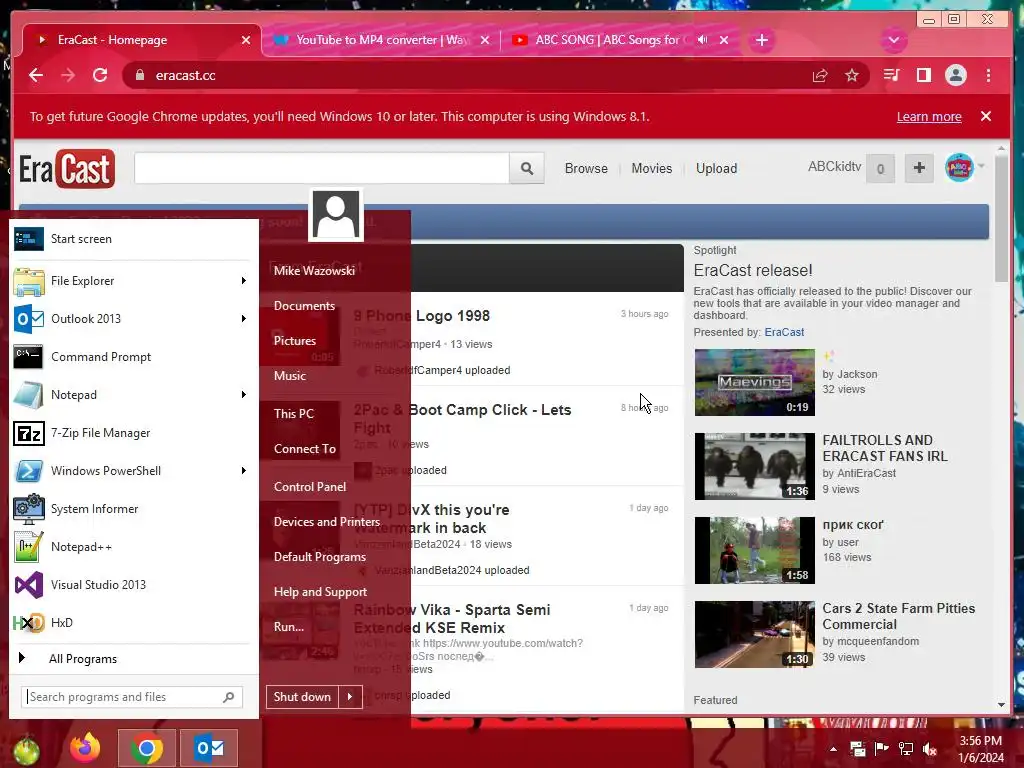The image size is (1024, 768).
Task: Open Chrome profile avatar icon
Action: [955, 75]
